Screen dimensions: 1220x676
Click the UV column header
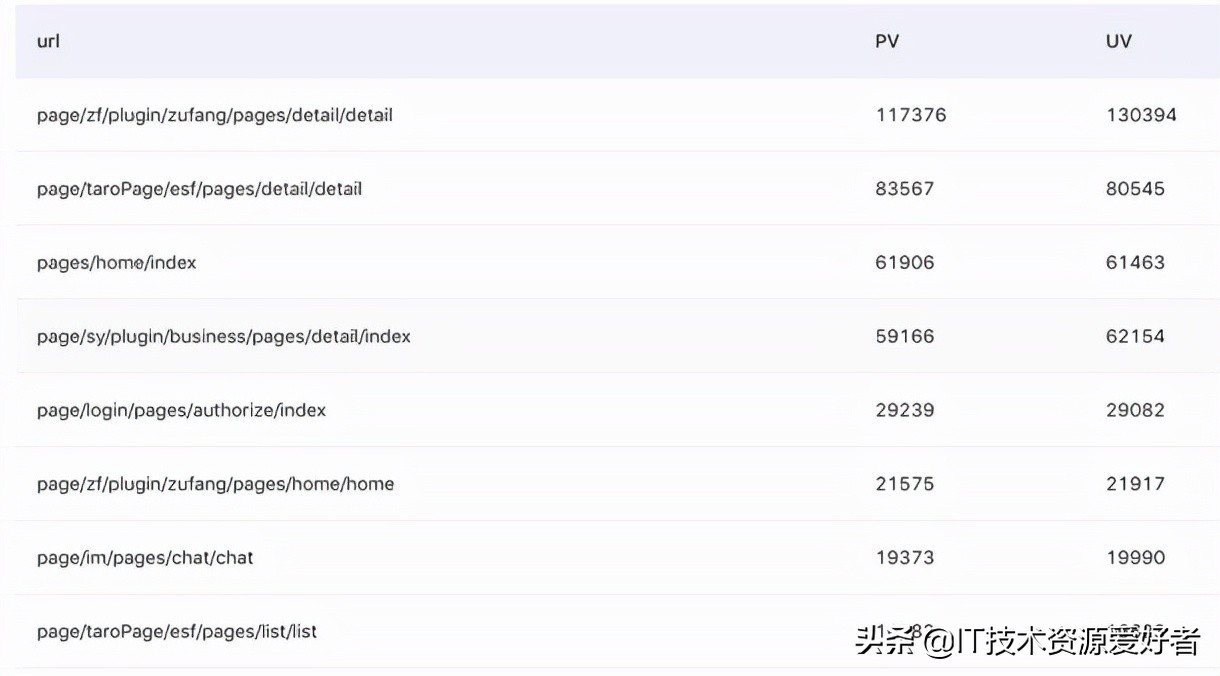coord(1118,42)
